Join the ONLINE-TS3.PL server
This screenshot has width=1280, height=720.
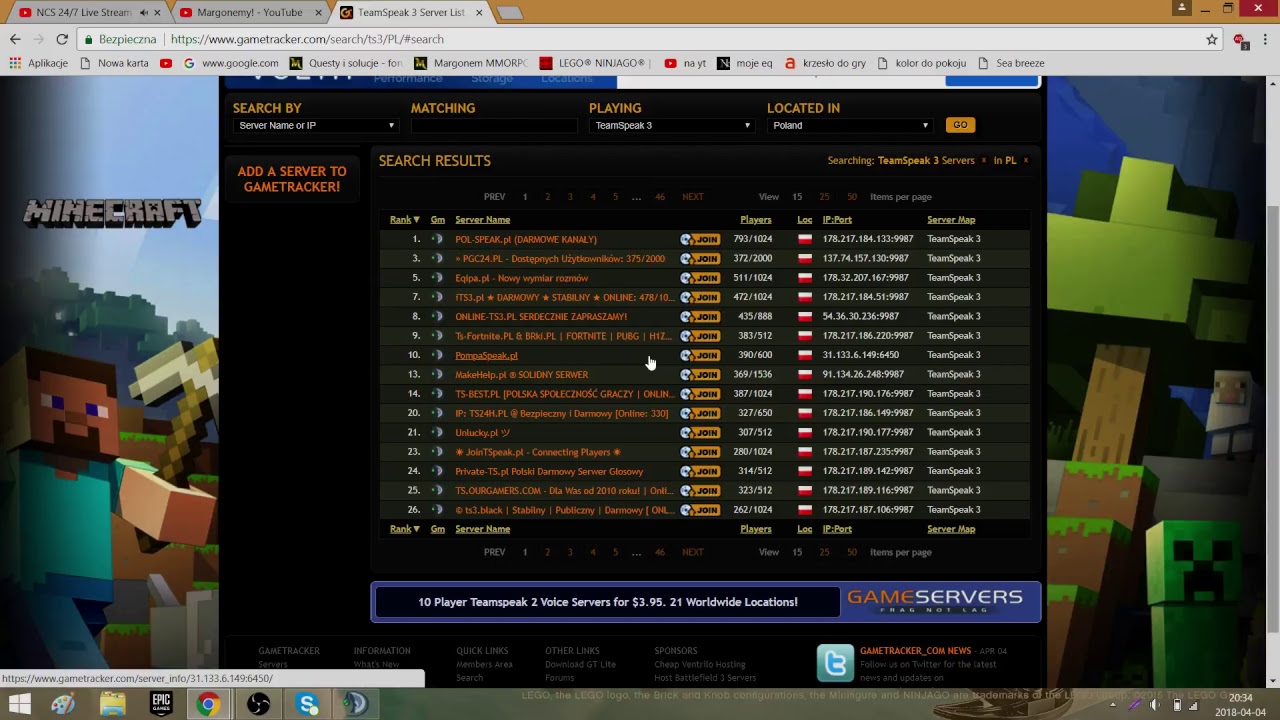pyautogui.click(x=700, y=316)
